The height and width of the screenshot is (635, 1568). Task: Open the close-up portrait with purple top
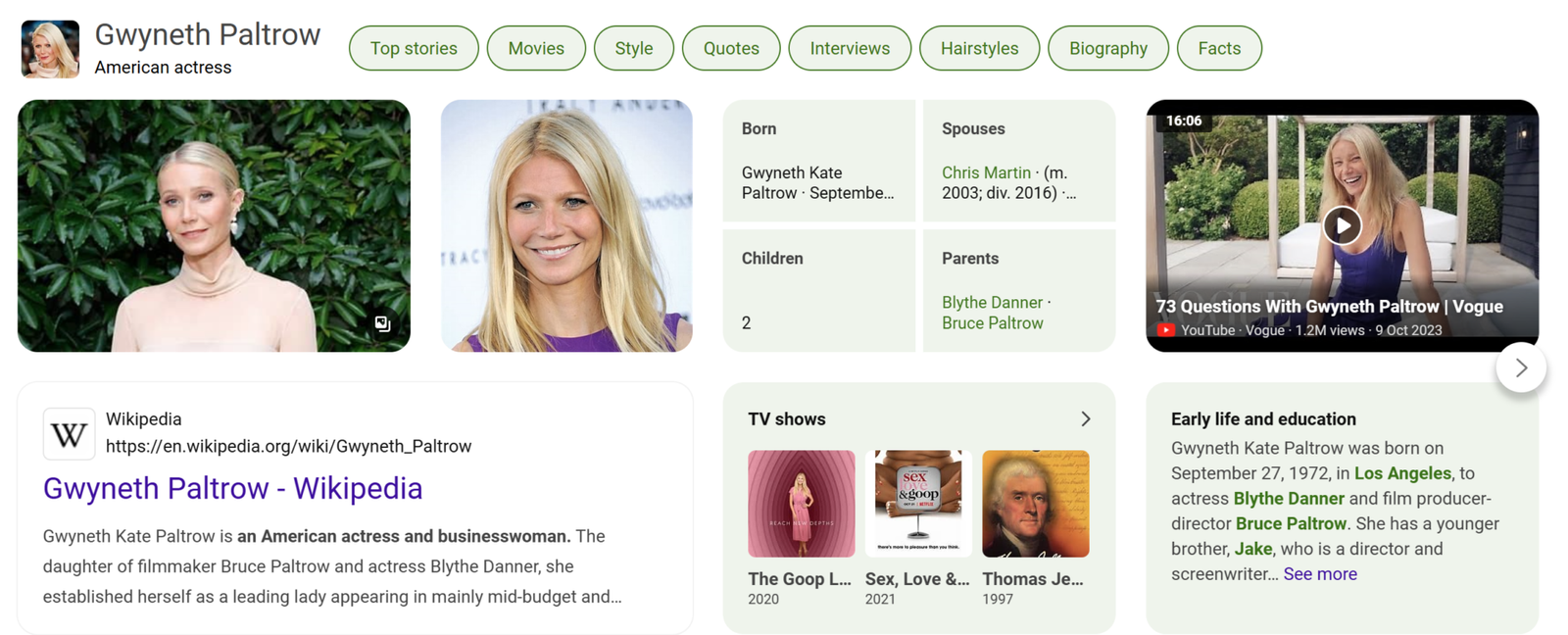tap(566, 225)
